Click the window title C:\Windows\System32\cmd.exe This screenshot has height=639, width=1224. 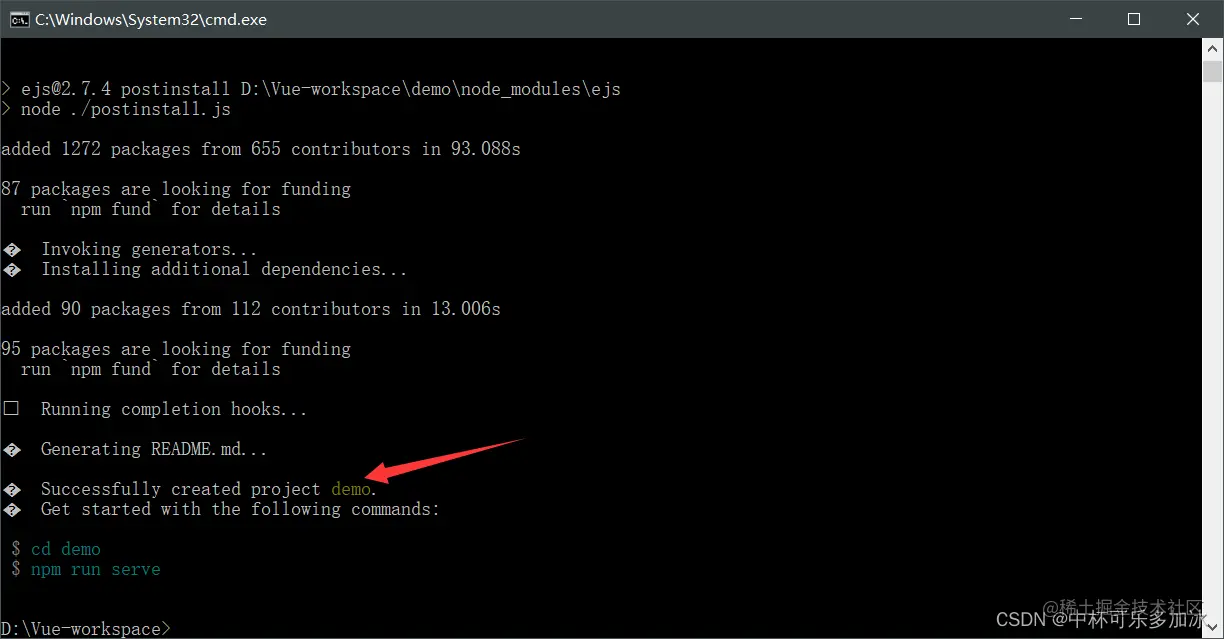click(151, 19)
